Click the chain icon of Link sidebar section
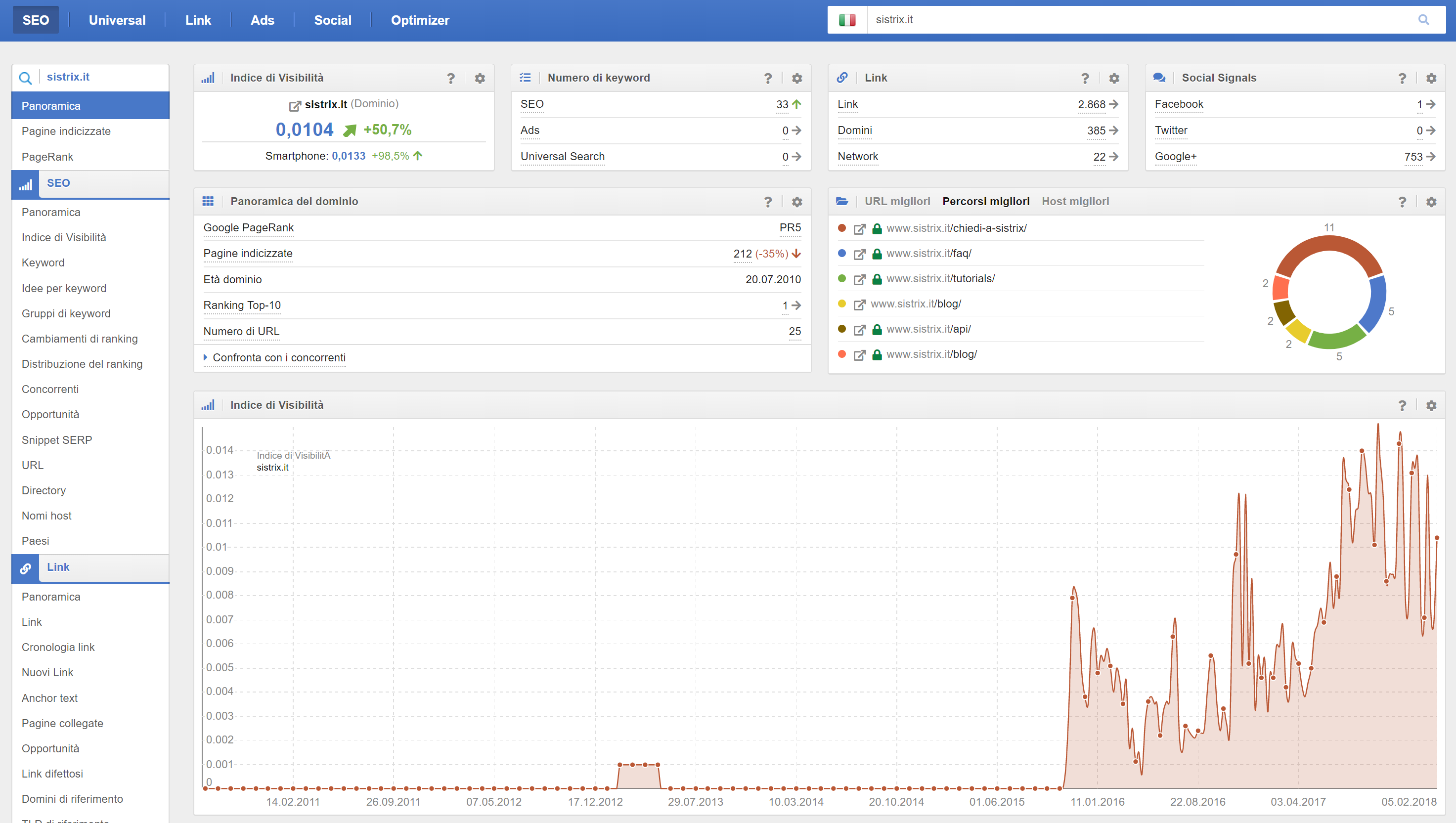The height and width of the screenshot is (823, 1456). (x=25, y=568)
